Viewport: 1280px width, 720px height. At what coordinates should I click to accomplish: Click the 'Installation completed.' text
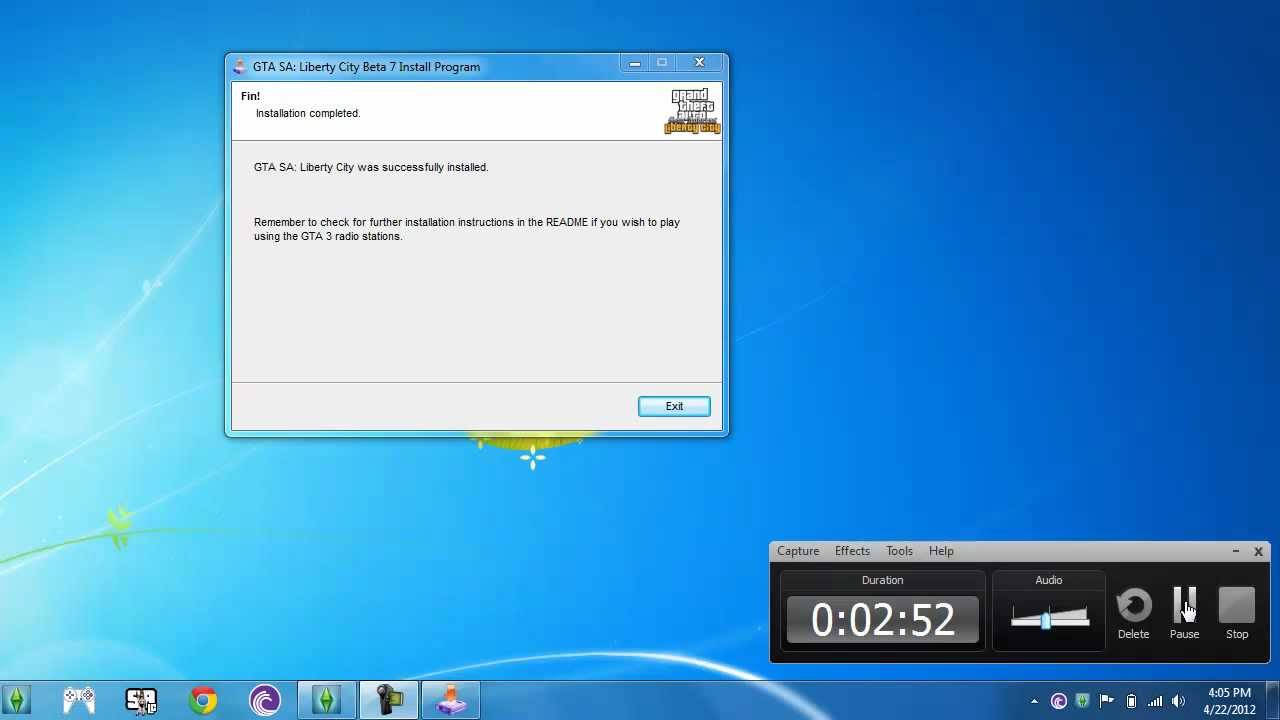(308, 113)
